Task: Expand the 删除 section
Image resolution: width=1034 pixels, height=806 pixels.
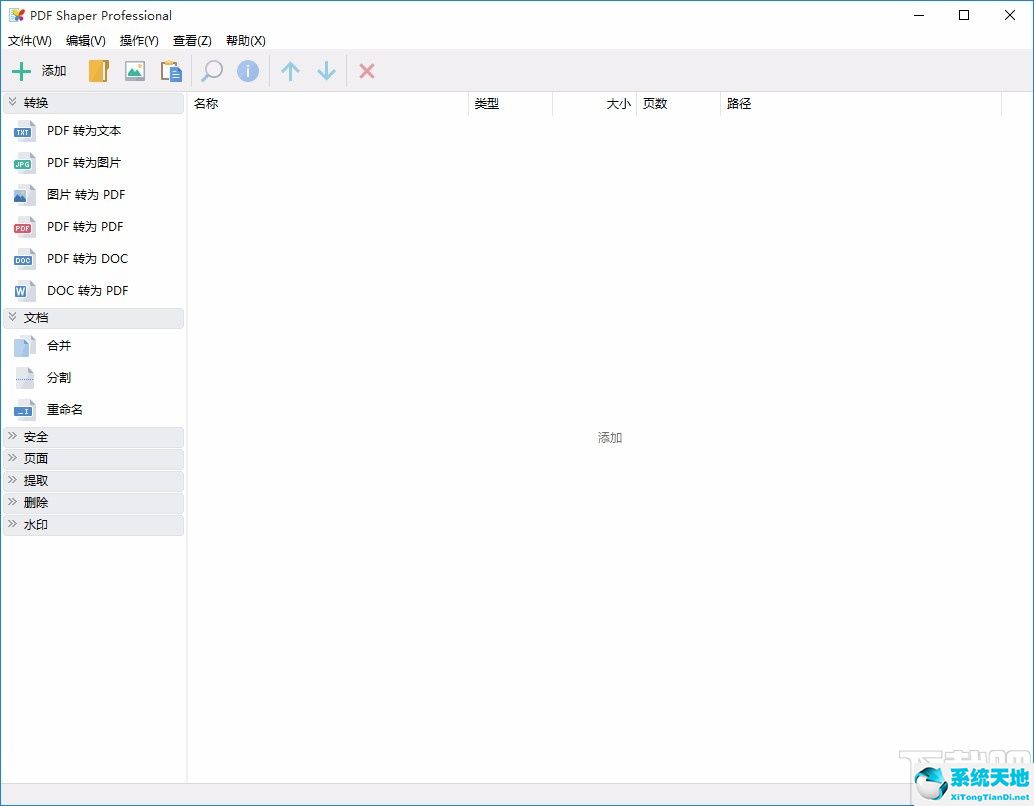Action: point(93,503)
